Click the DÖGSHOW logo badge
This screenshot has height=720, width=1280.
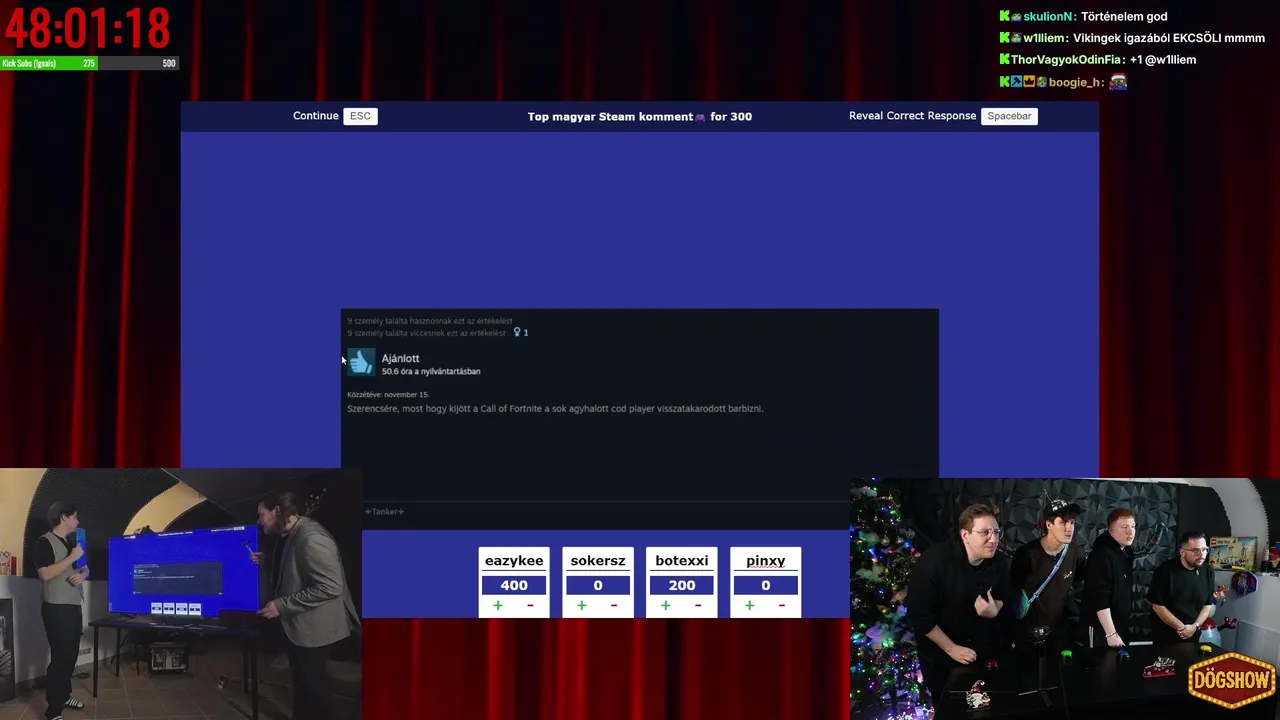[x=1232, y=680]
